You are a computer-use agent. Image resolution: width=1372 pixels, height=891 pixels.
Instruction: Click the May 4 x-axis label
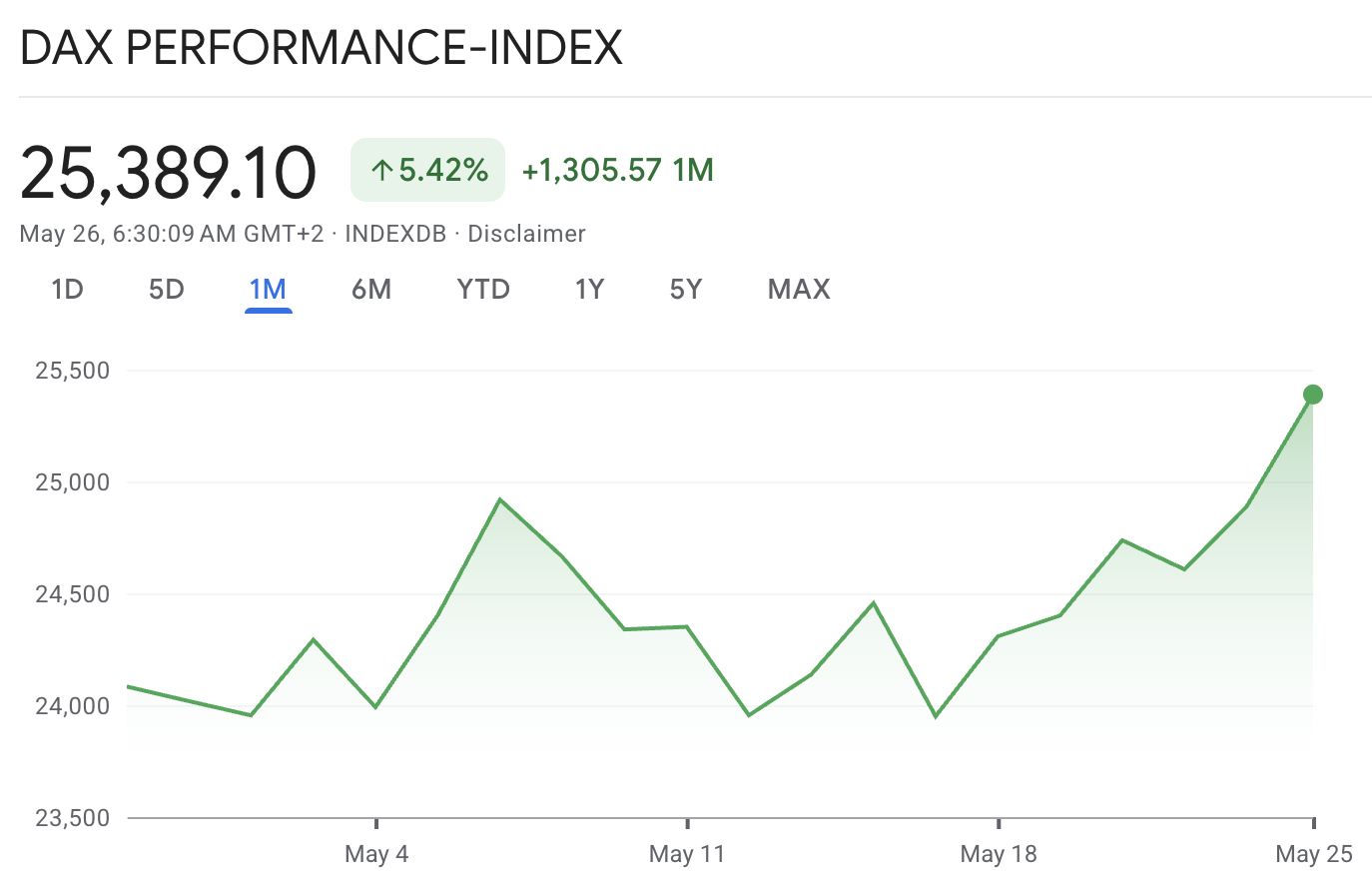pos(376,854)
